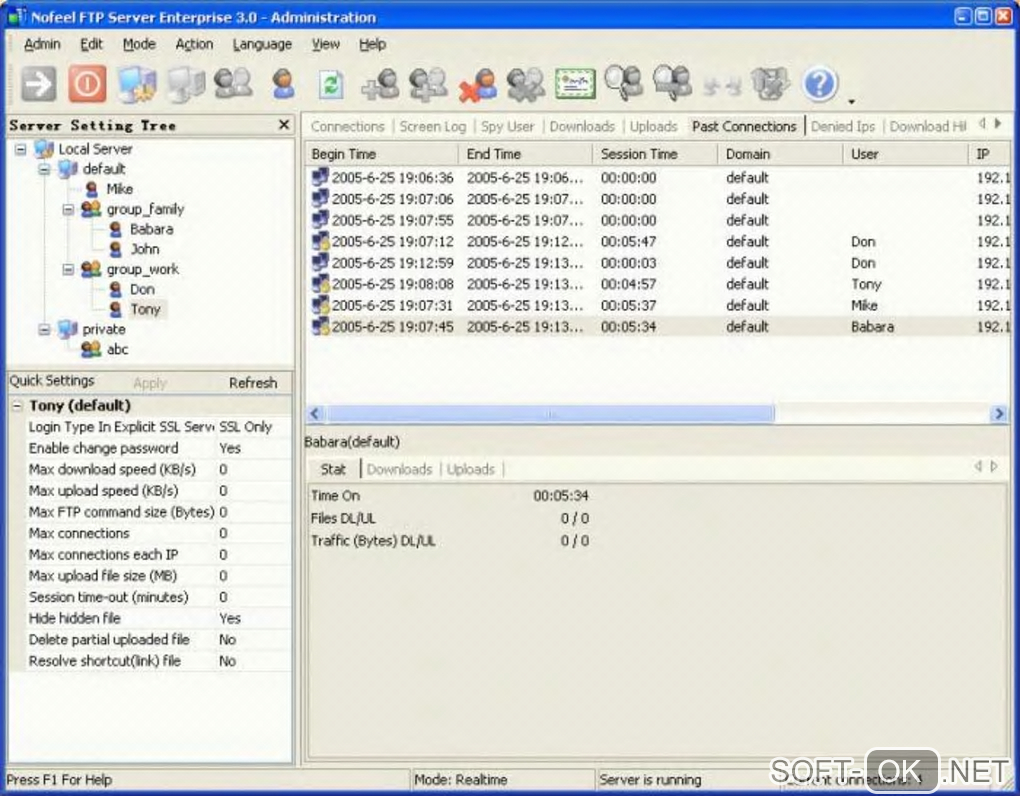The image size is (1020, 796).
Task: Switch to the Spy User tab
Action: coord(507,126)
